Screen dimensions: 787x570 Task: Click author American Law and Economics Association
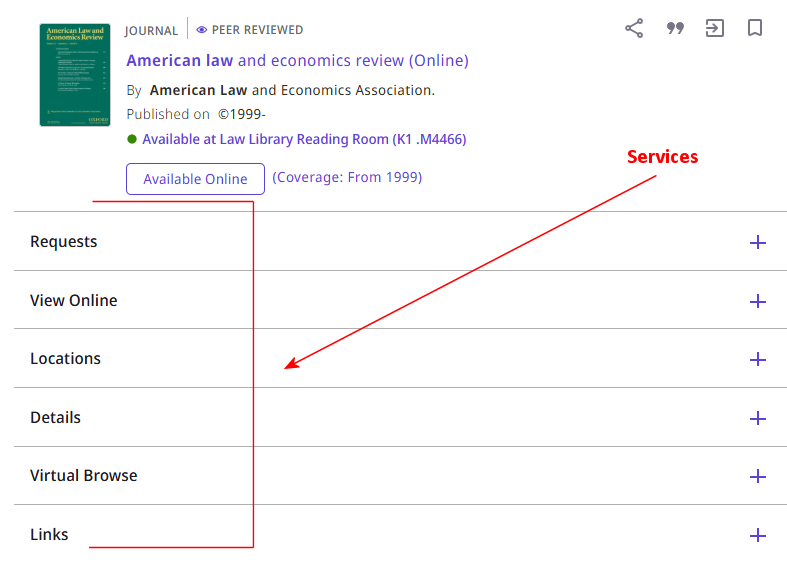click(x=292, y=90)
